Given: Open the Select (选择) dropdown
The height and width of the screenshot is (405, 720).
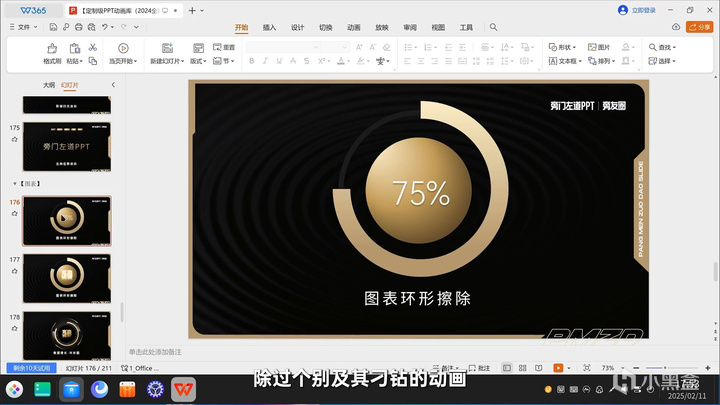Looking at the screenshot, I should tap(662, 61).
